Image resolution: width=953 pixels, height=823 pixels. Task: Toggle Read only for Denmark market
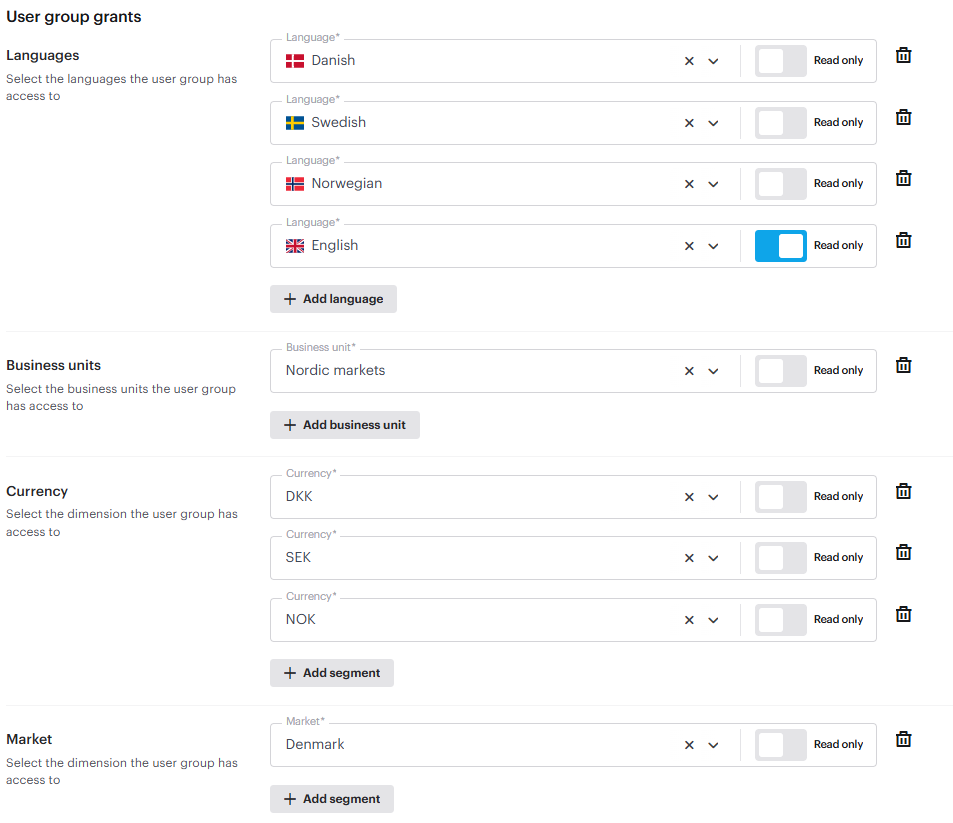pyautogui.click(x=780, y=745)
